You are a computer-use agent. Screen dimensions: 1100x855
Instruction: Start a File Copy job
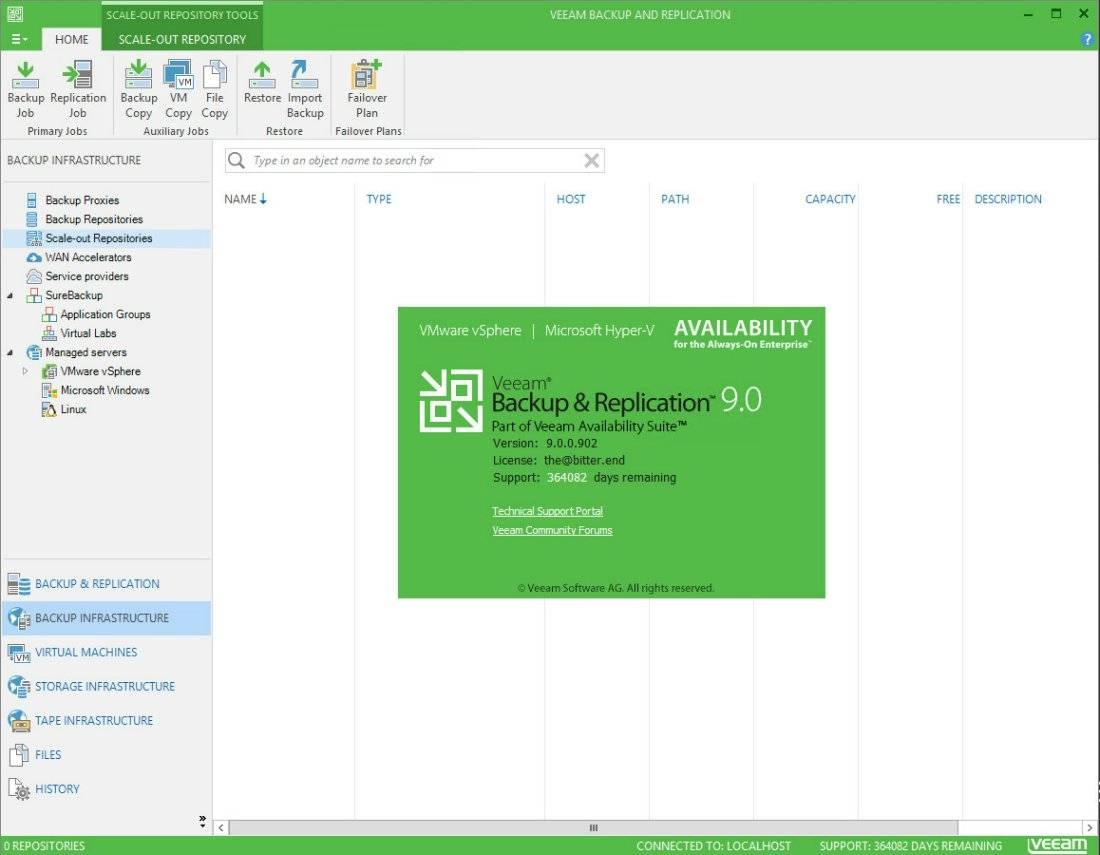tap(215, 90)
